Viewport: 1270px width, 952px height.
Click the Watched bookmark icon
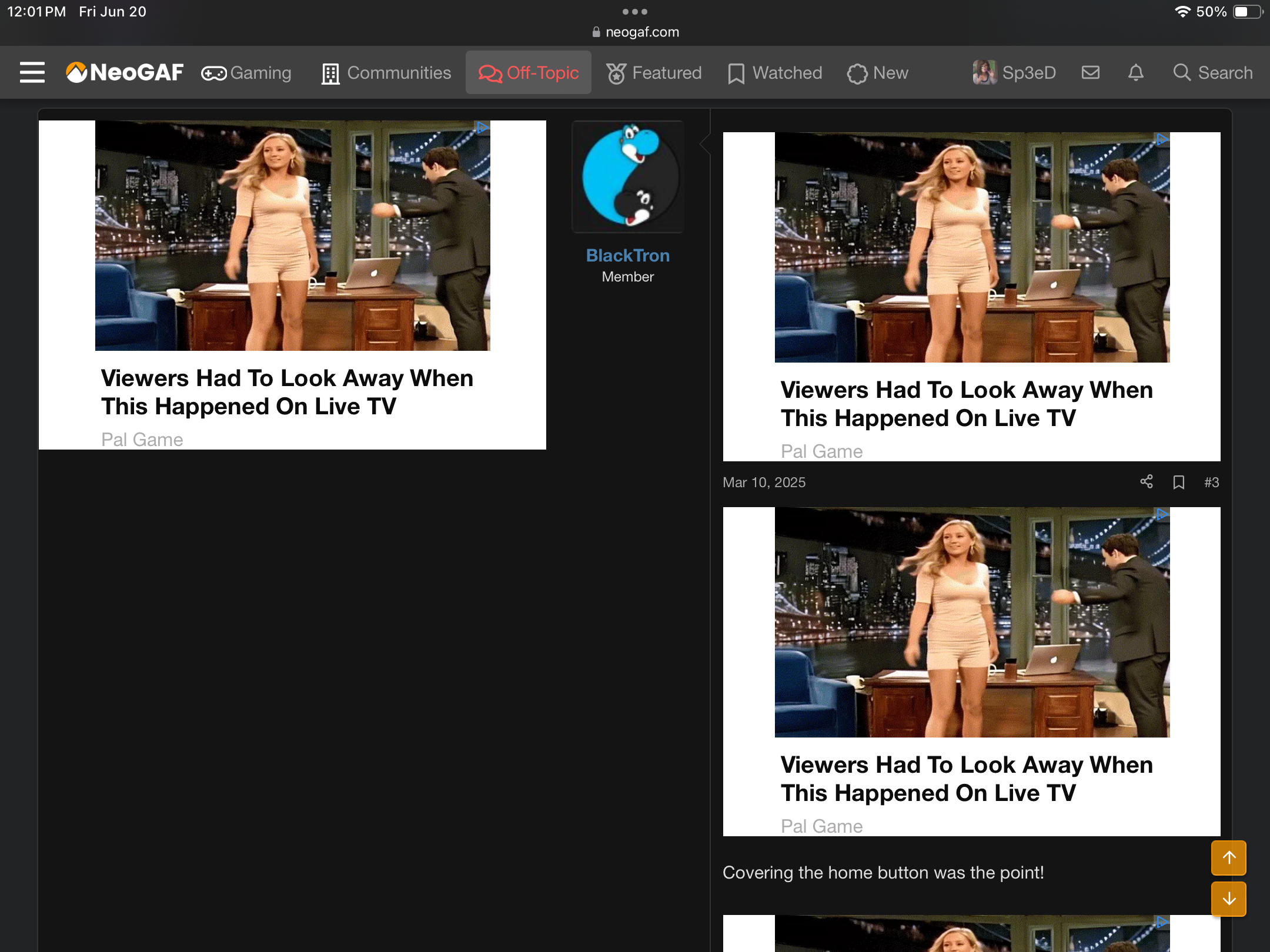(x=736, y=74)
